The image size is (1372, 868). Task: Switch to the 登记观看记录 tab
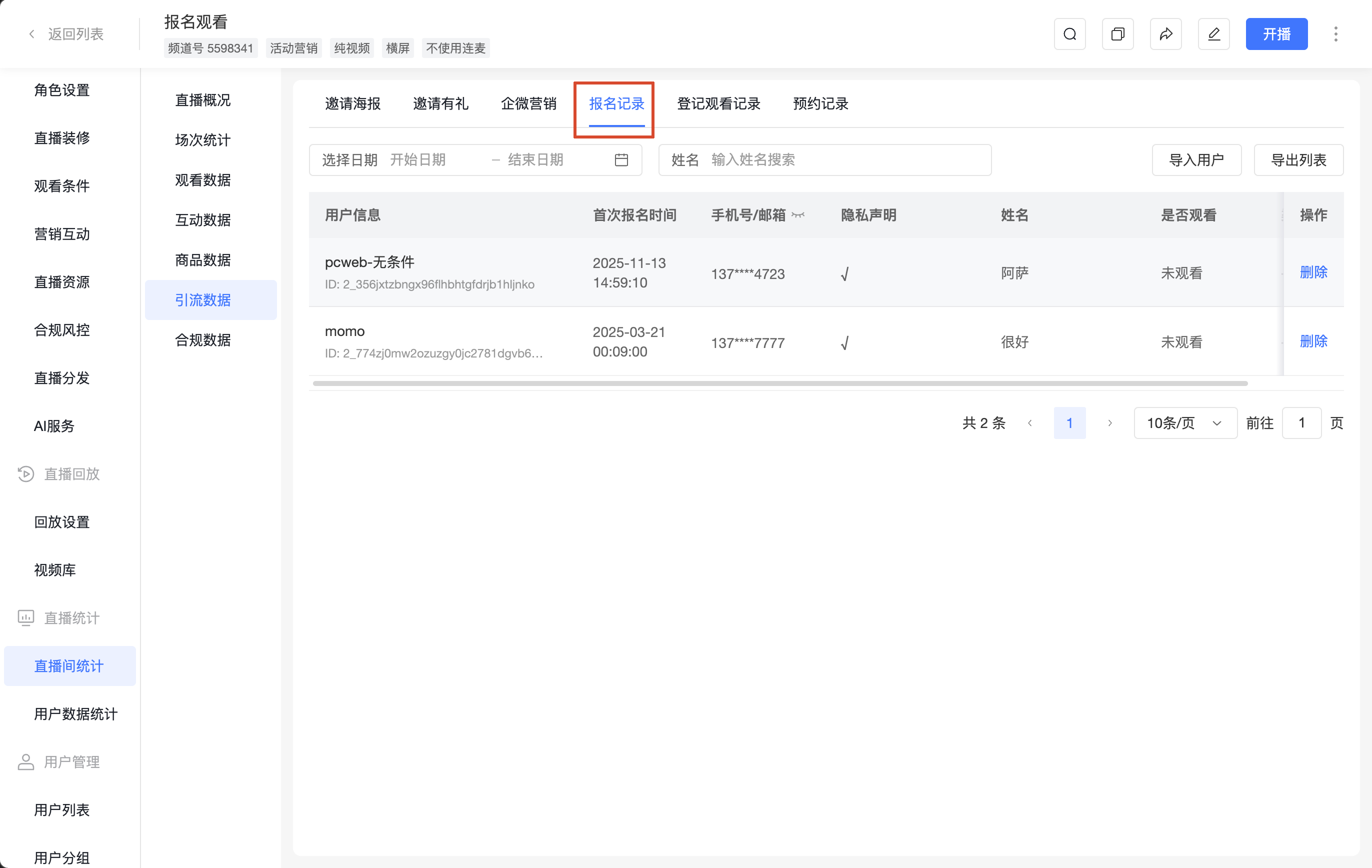tap(718, 103)
